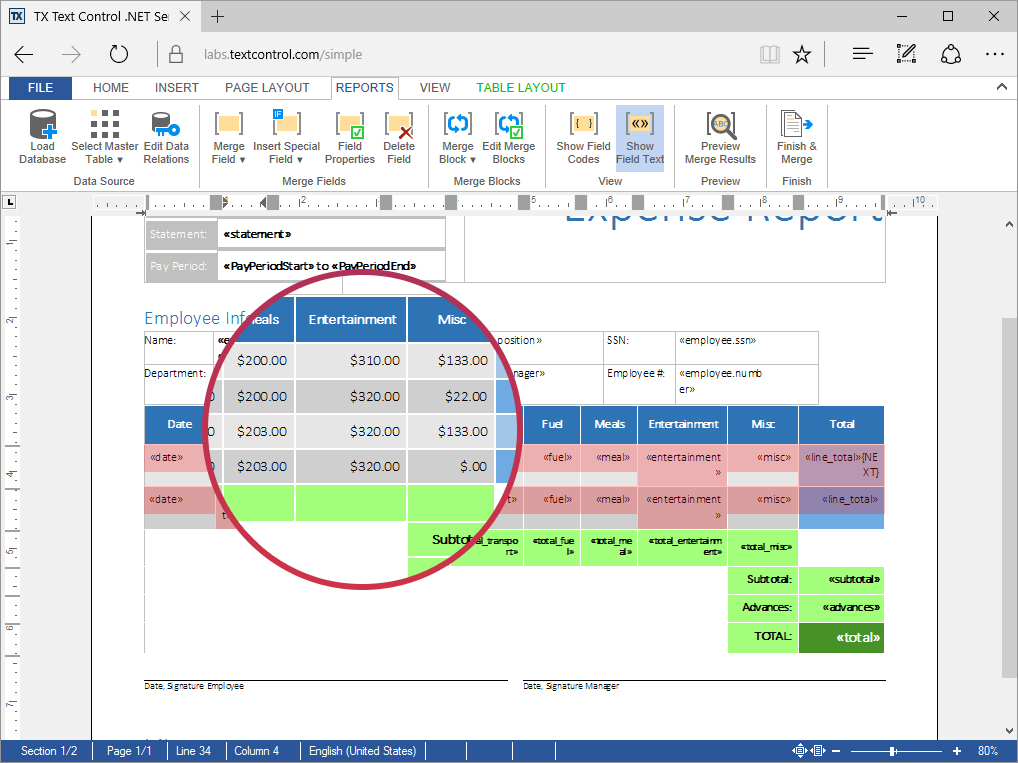This screenshot has height=763, width=1018.
Task: Click the Load Database icon
Action: 42,126
